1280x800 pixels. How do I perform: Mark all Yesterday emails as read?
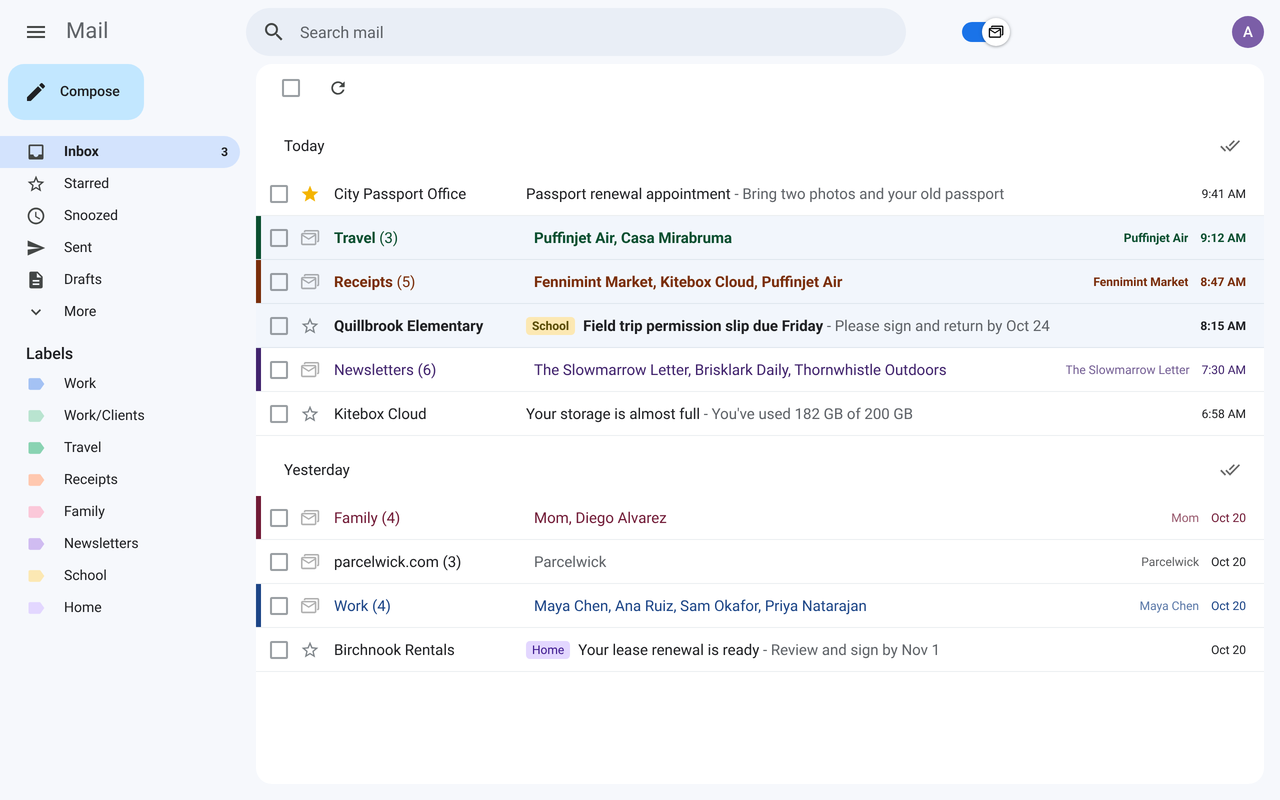click(1230, 470)
